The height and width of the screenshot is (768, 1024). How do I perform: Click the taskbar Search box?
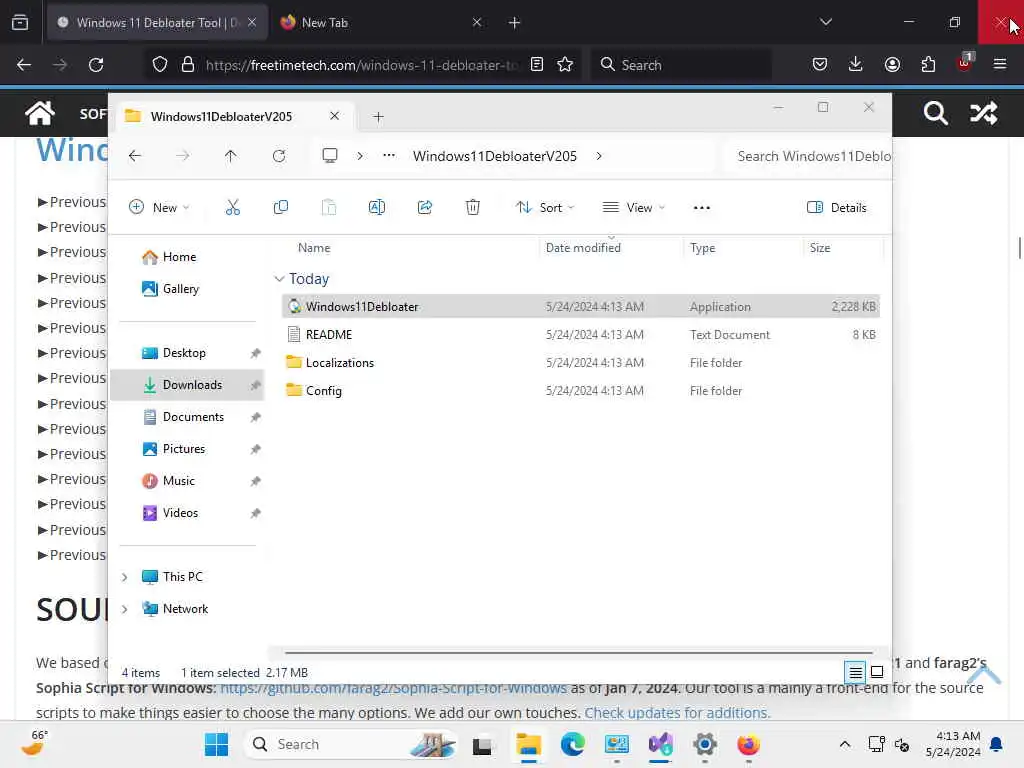351,744
